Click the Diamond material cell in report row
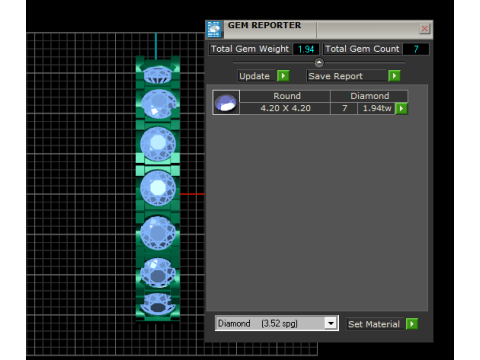The height and width of the screenshot is (360, 480). tap(369, 96)
